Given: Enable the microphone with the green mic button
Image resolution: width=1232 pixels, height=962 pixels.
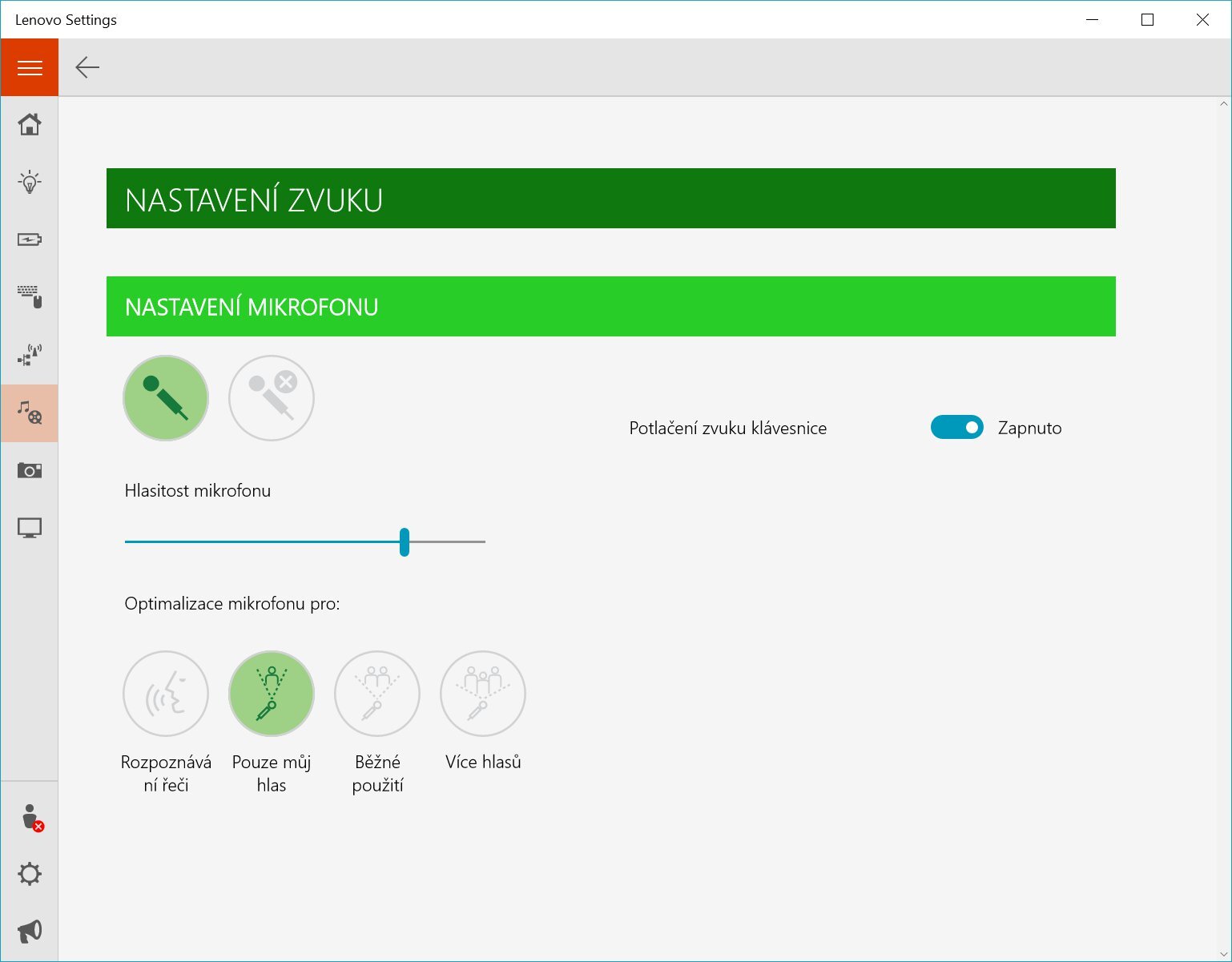Looking at the screenshot, I should [166, 398].
